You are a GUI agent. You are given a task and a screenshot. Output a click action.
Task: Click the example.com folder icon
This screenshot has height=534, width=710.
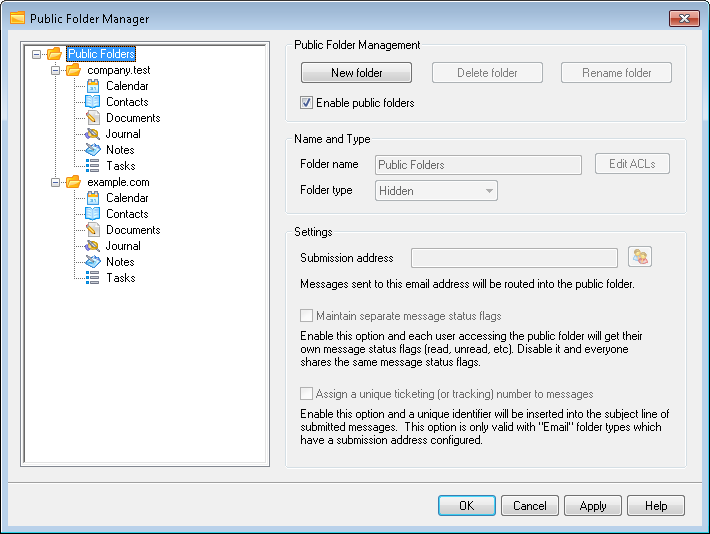click(x=73, y=182)
